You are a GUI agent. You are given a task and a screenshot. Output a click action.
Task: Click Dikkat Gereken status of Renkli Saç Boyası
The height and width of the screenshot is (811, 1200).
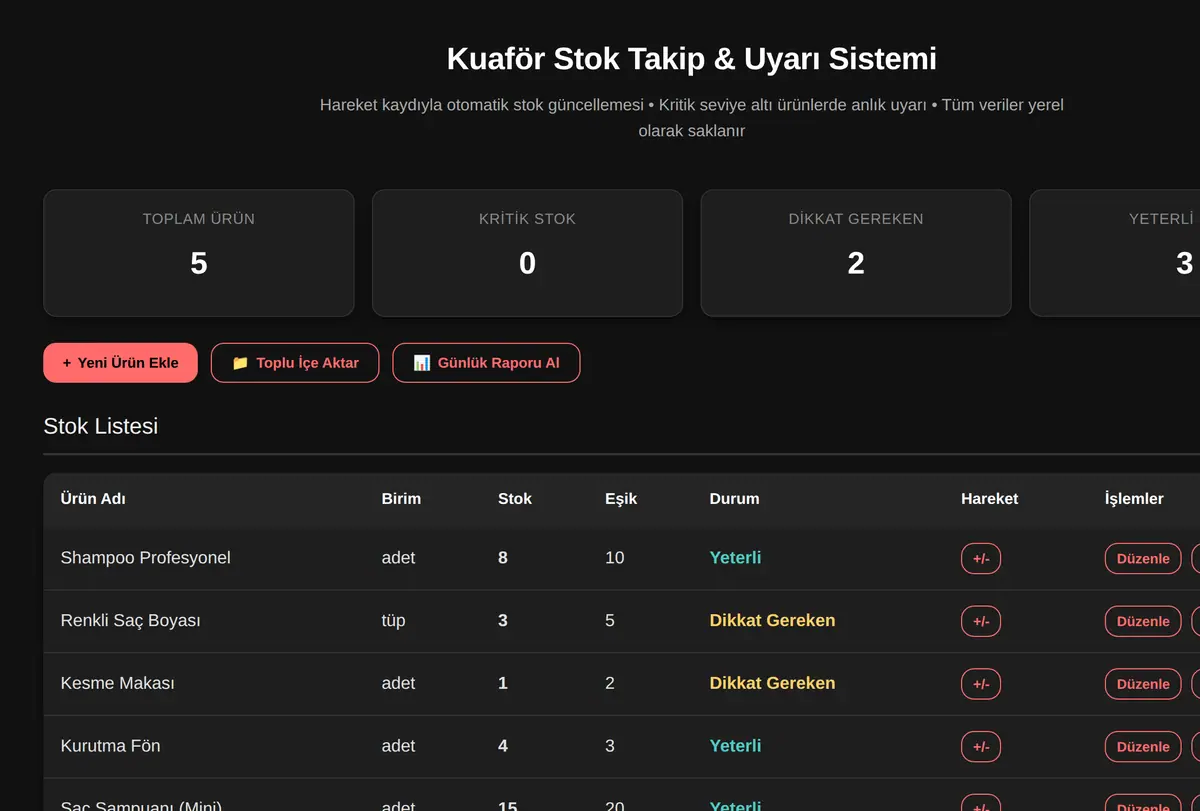772,620
